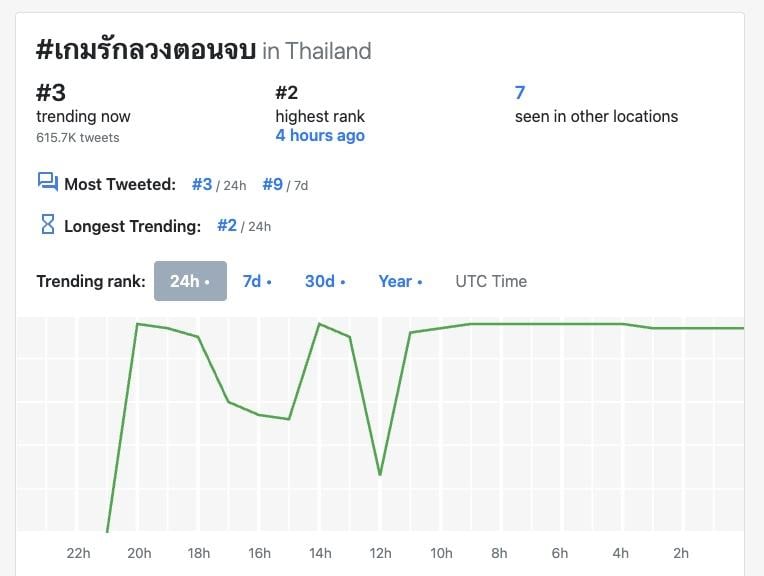Click the 22h label on time axis

click(78, 553)
